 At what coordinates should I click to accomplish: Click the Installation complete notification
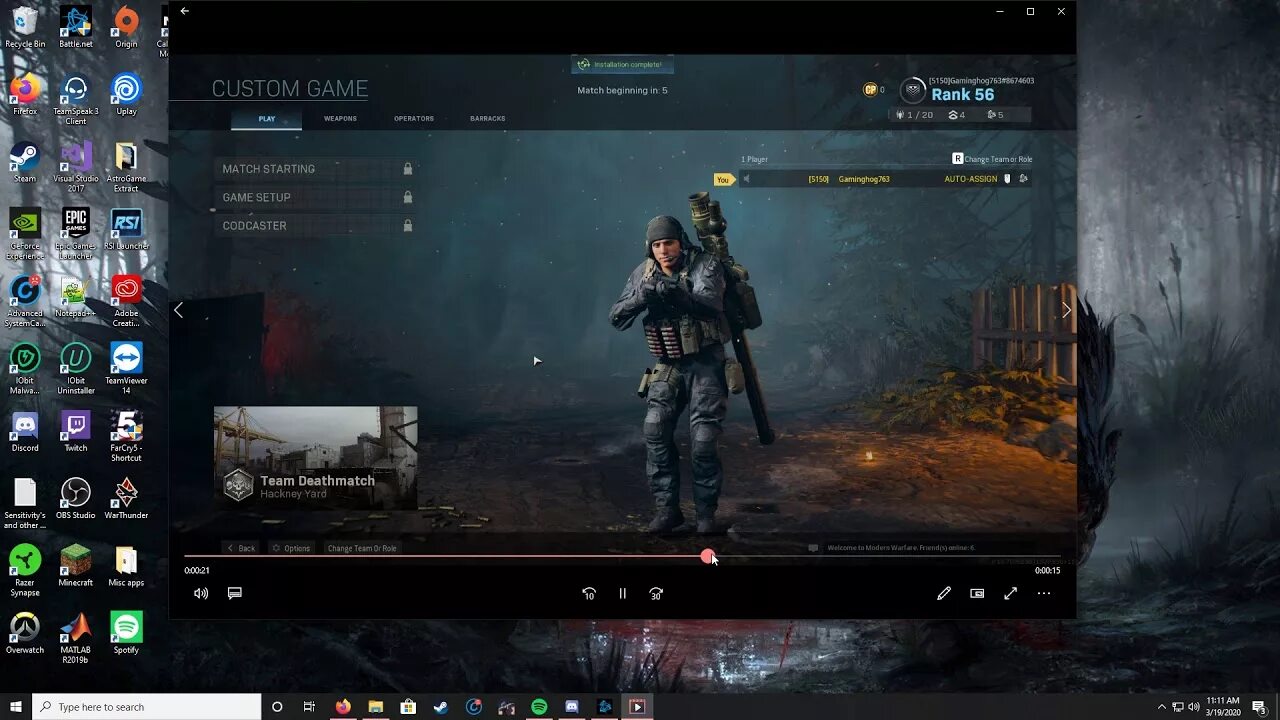(x=622, y=64)
